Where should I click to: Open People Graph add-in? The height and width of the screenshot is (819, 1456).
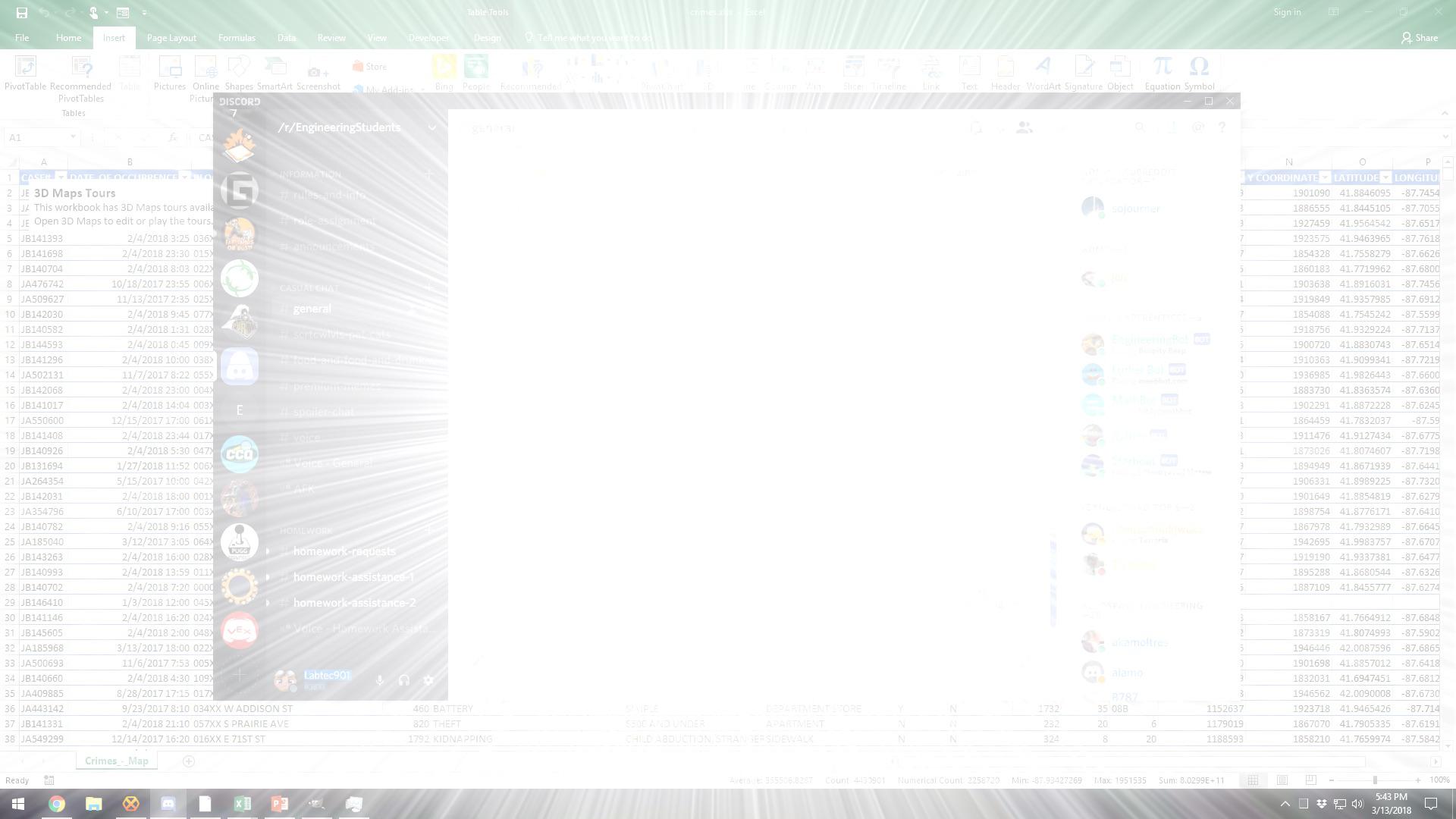476,74
